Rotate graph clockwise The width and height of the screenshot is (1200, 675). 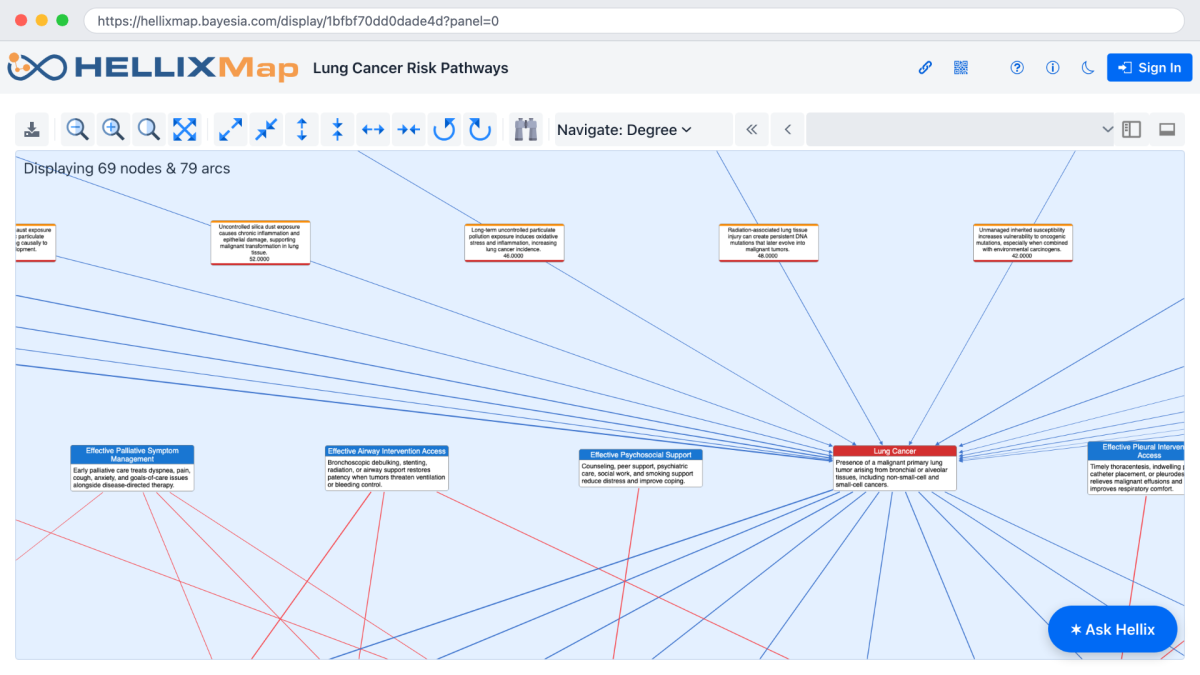[481, 129]
